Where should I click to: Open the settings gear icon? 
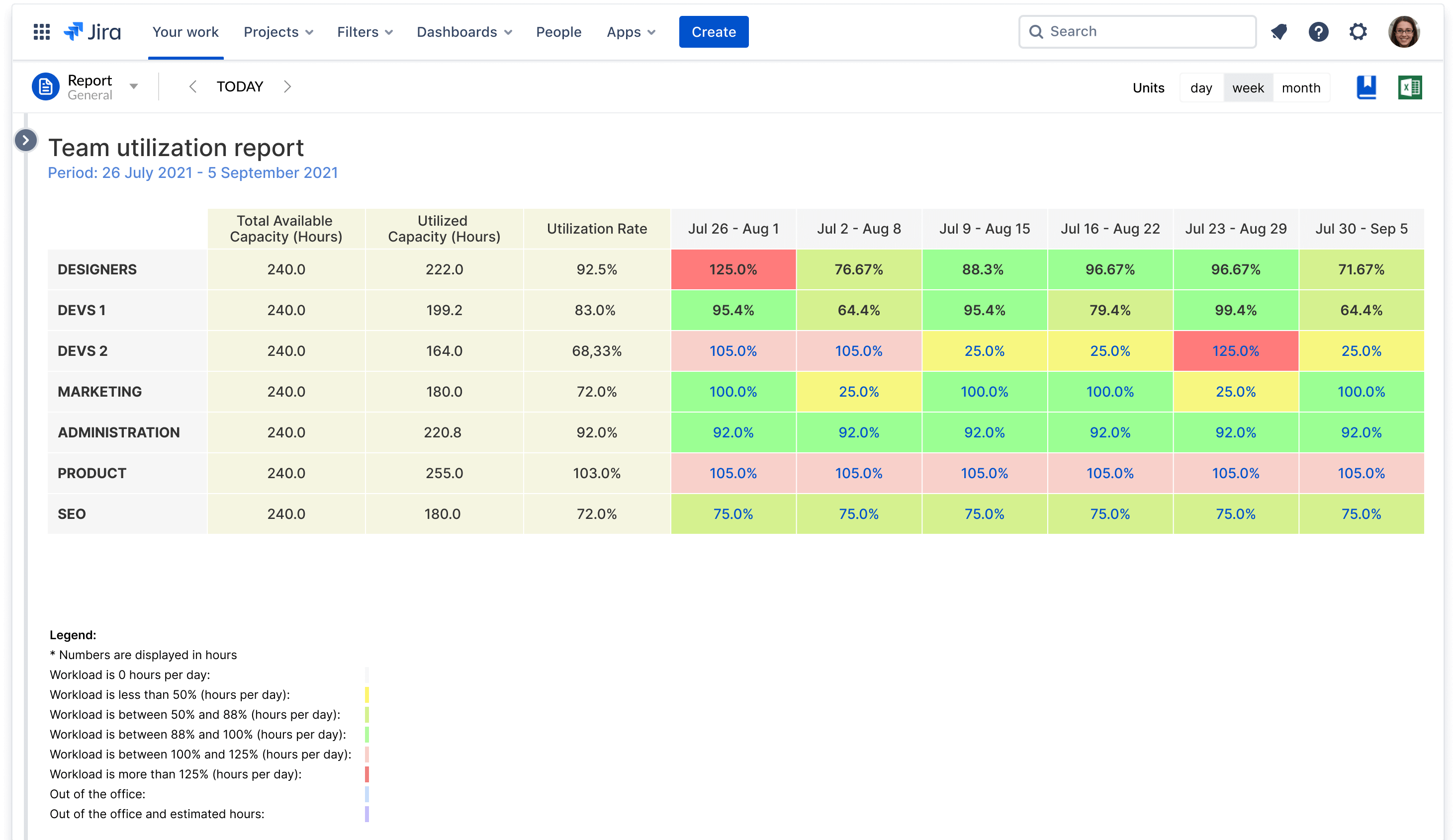pos(1358,32)
